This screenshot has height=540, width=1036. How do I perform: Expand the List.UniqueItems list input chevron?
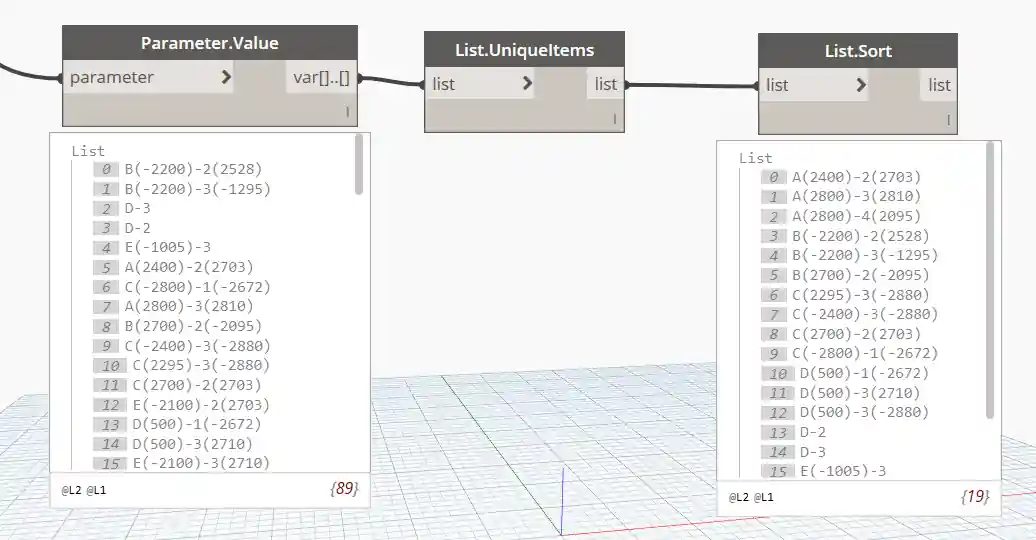point(527,84)
